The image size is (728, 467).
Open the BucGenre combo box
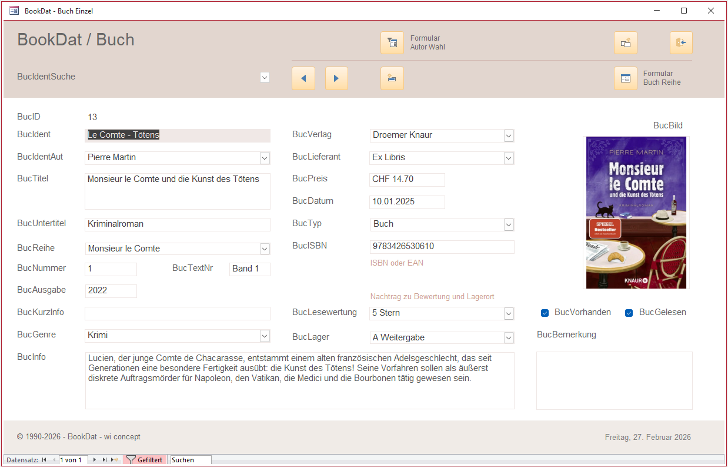(264, 336)
